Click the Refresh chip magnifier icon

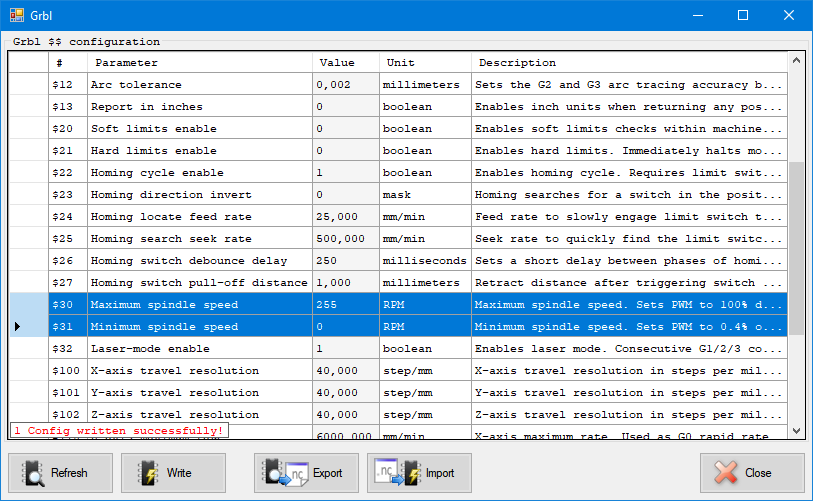[33, 473]
